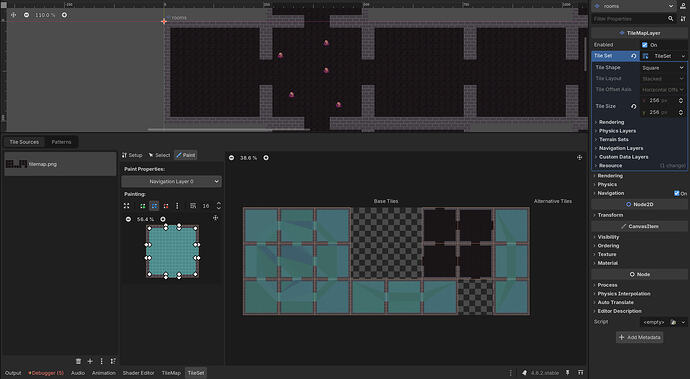Viewport: 690px width, 379px height.
Task: Open the Debugger (5) panel
Action: 46,373
